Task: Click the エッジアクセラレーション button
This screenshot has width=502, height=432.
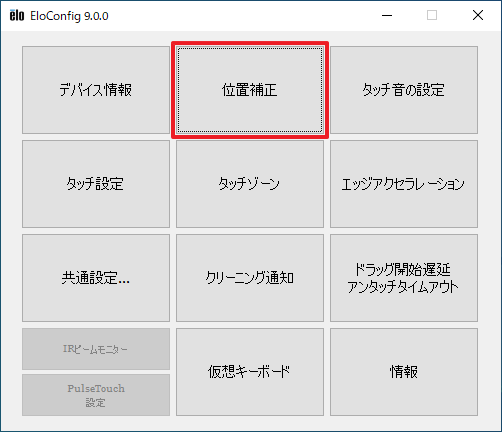Action: pyautogui.click(x=404, y=184)
